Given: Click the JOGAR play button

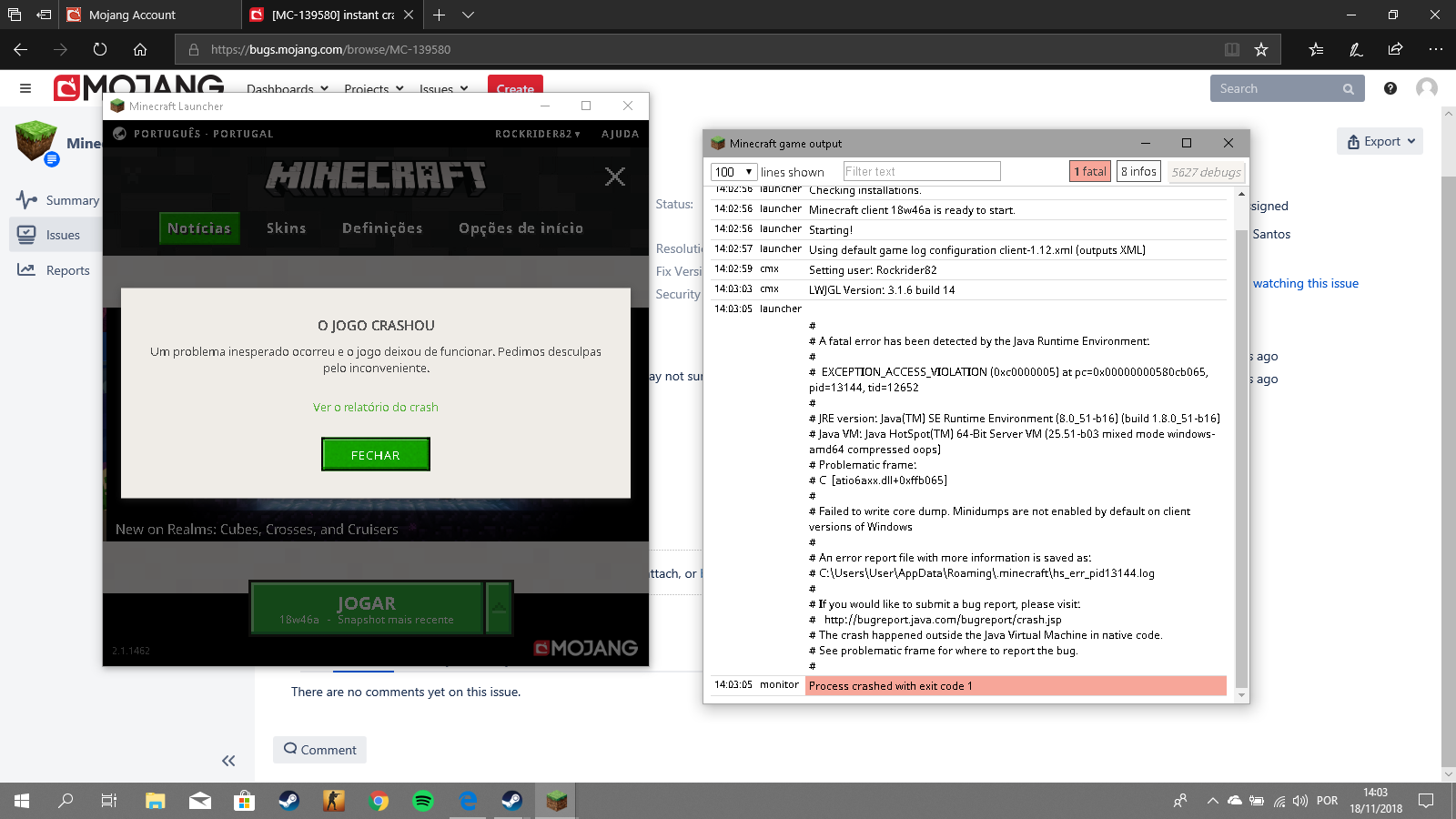Looking at the screenshot, I should [367, 607].
